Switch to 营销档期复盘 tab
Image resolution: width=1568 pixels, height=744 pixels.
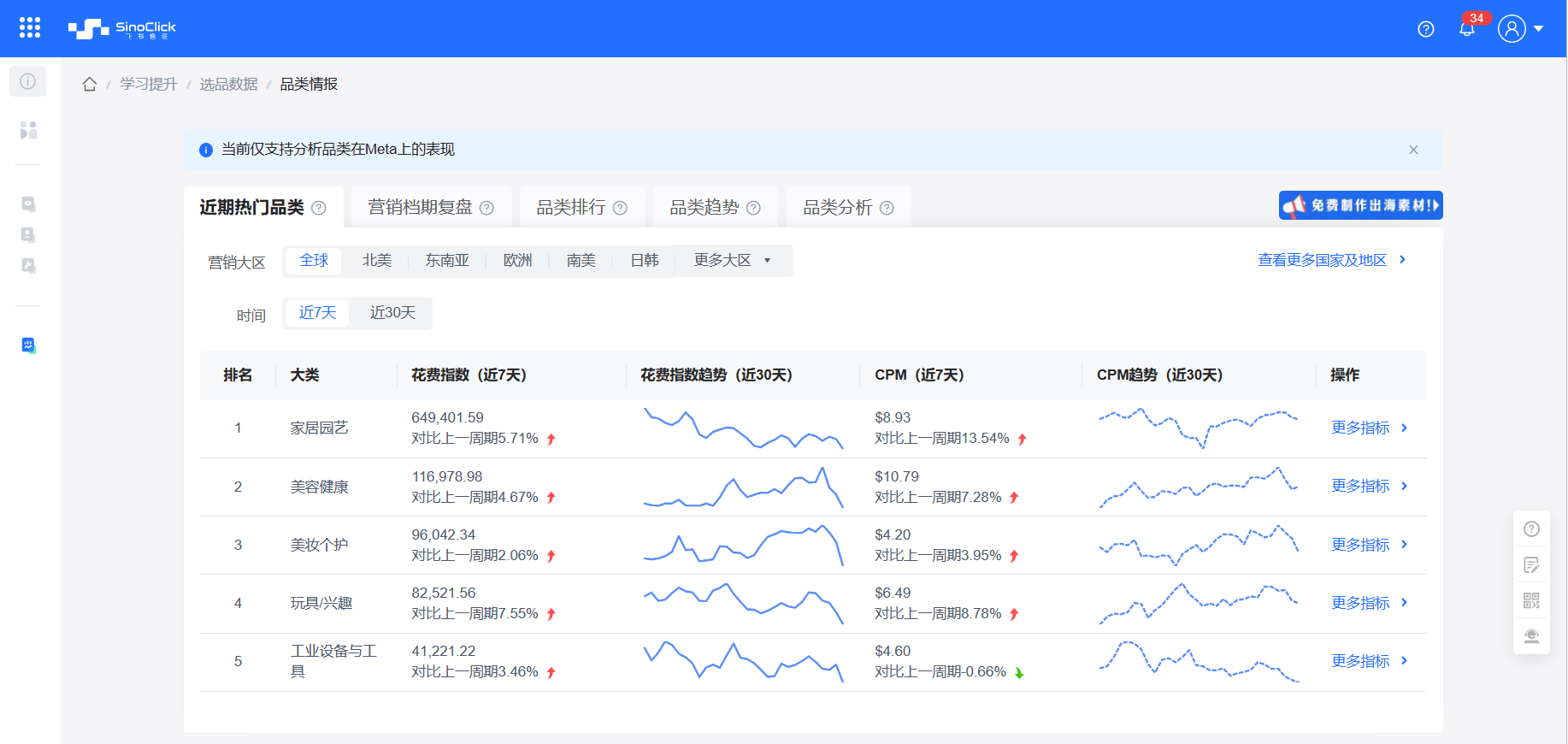point(420,208)
